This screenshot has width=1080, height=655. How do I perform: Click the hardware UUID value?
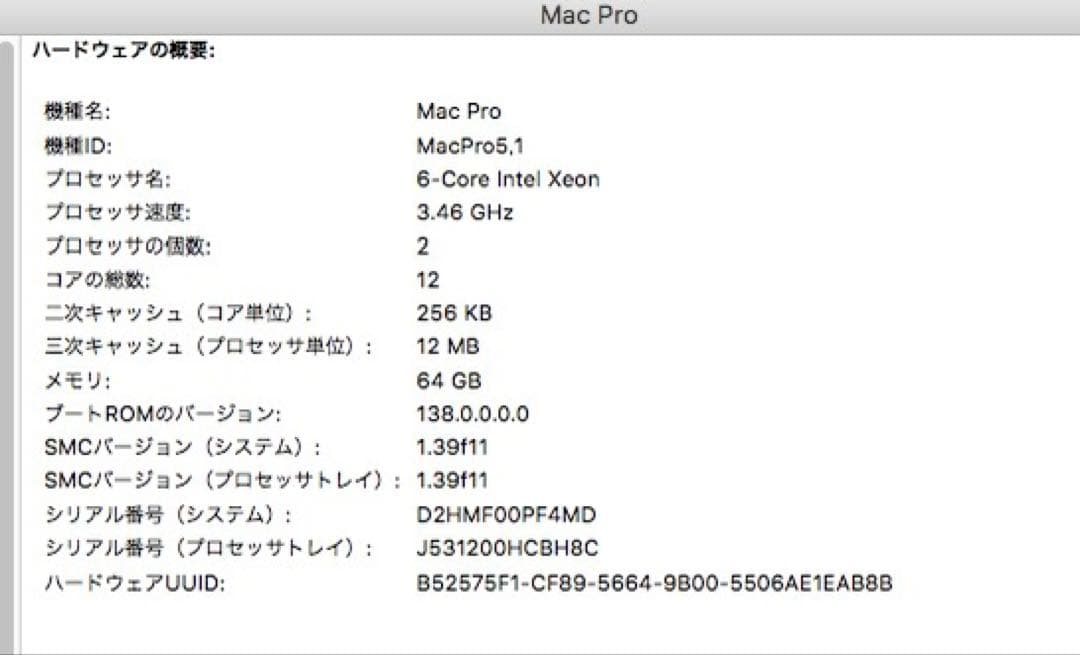point(655,582)
